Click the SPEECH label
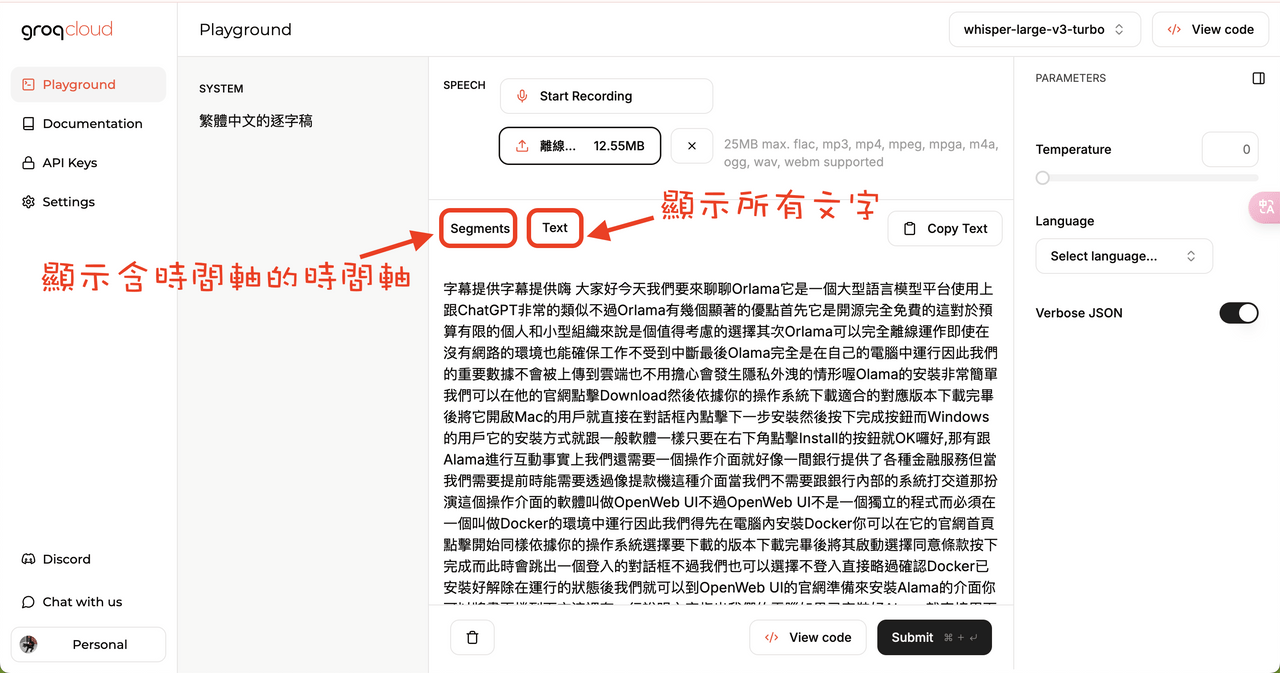This screenshot has height=673, width=1280. click(x=464, y=86)
